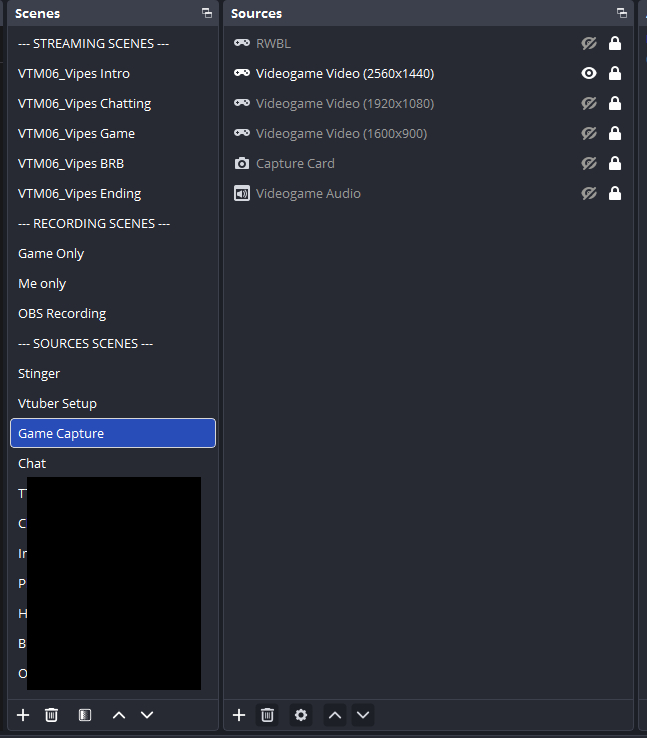Unlock the Capture Card source

[615, 164]
